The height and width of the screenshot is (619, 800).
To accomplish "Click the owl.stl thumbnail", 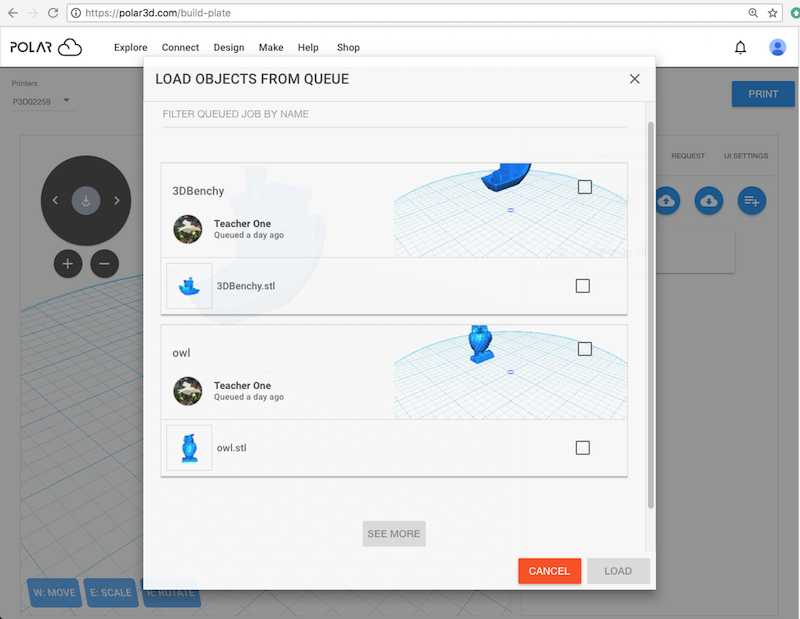I will [x=189, y=448].
